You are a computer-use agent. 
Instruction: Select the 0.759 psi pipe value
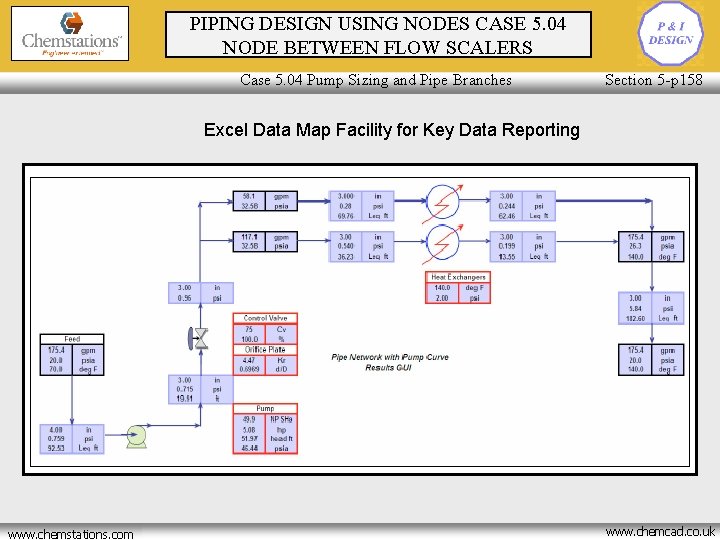(56, 439)
